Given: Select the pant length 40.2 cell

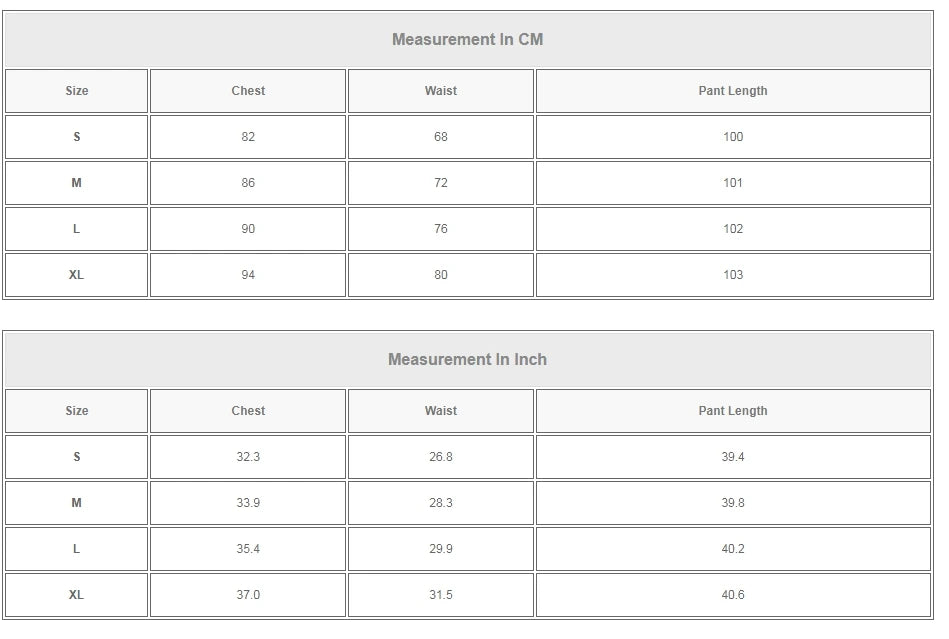Looking at the screenshot, I should (x=732, y=549).
